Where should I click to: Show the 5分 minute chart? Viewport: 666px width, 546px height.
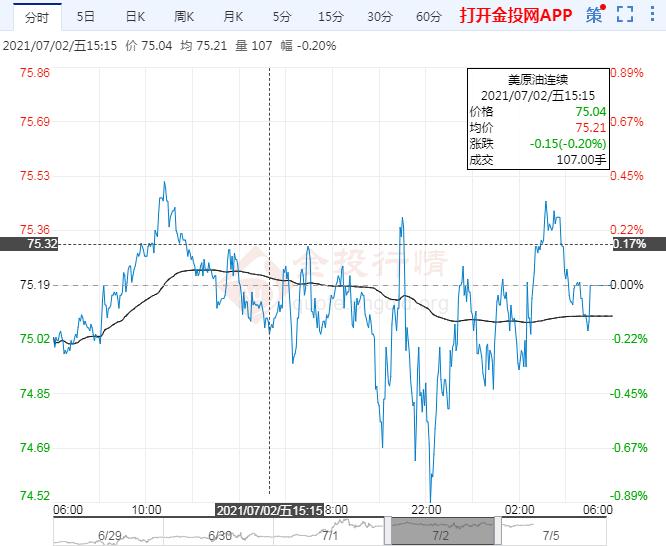click(x=282, y=16)
